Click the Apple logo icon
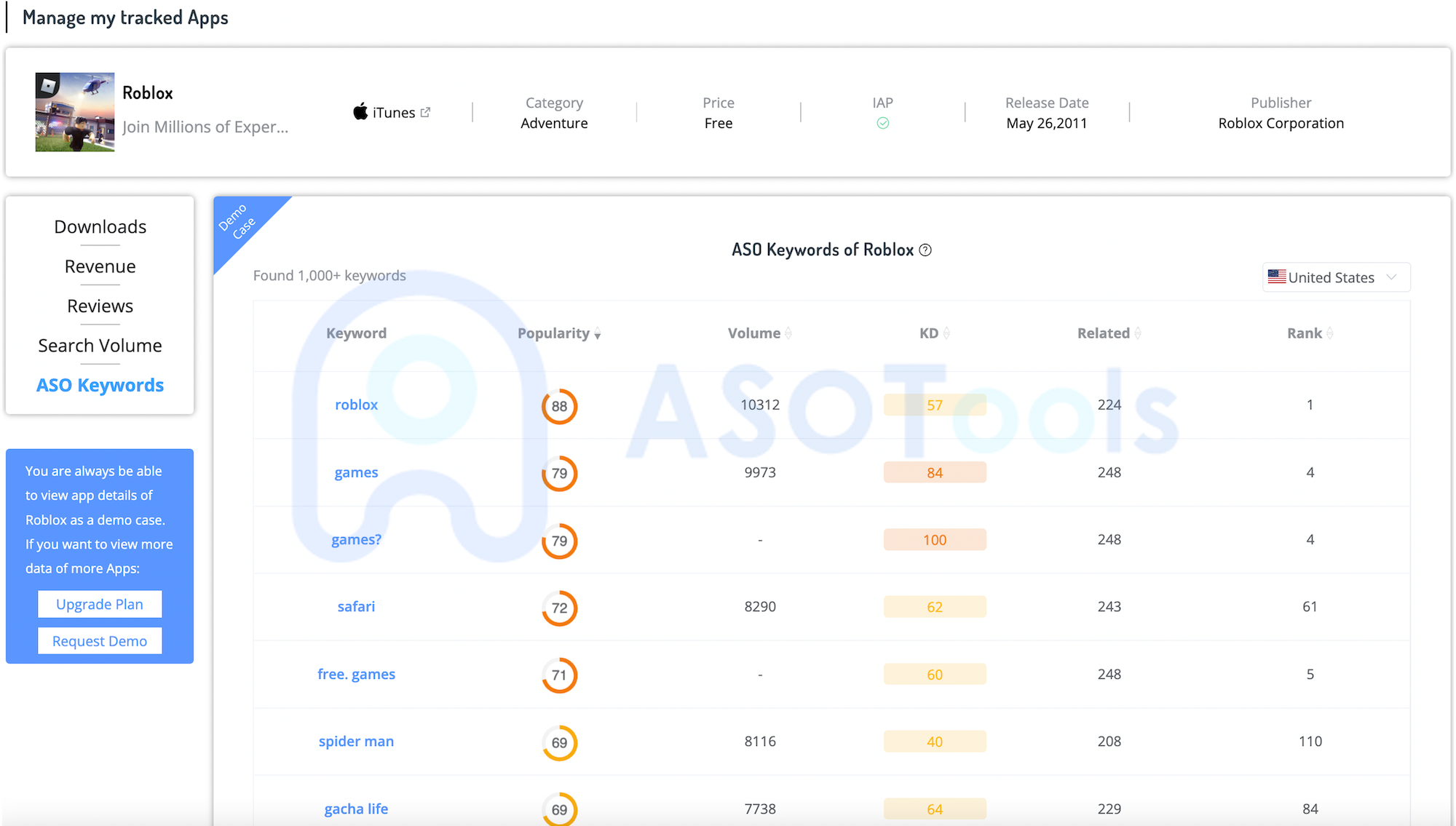This screenshot has width=1456, height=826. tap(360, 112)
